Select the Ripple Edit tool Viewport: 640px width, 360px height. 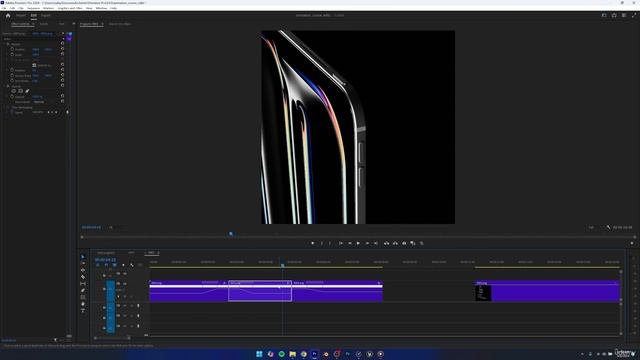click(x=83, y=270)
